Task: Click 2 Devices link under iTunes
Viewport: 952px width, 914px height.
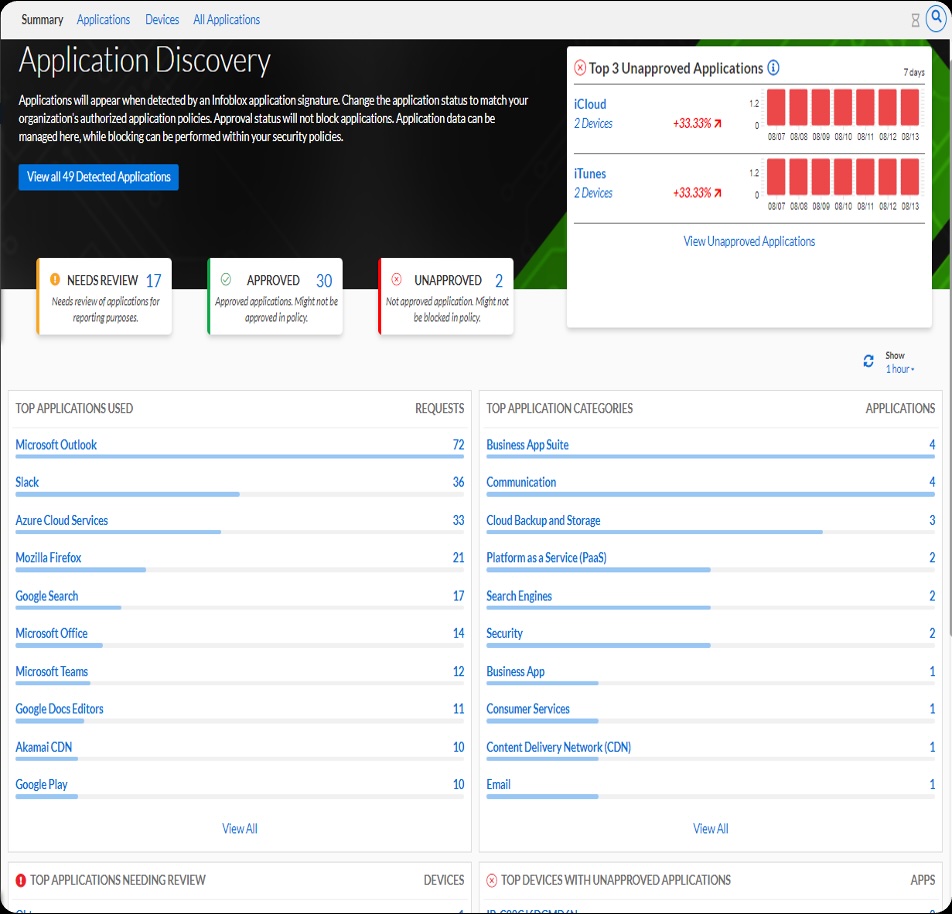Action: pyautogui.click(x=593, y=193)
